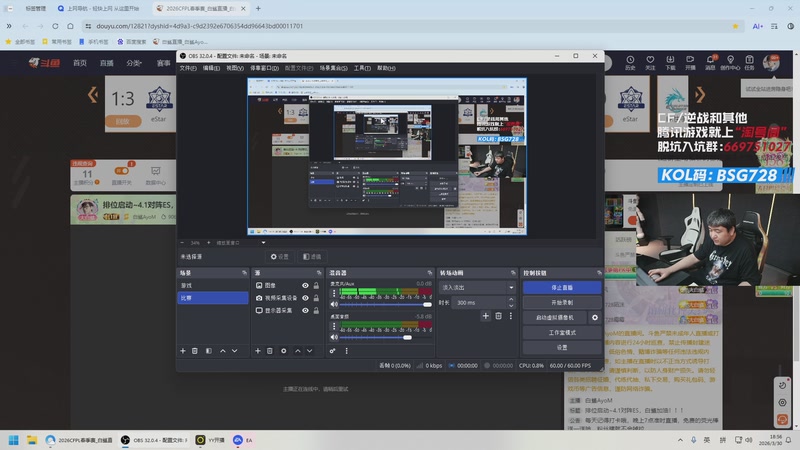Click the remove scene trash icon
800x450 pixels.
pyautogui.click(x=195, y=351)
